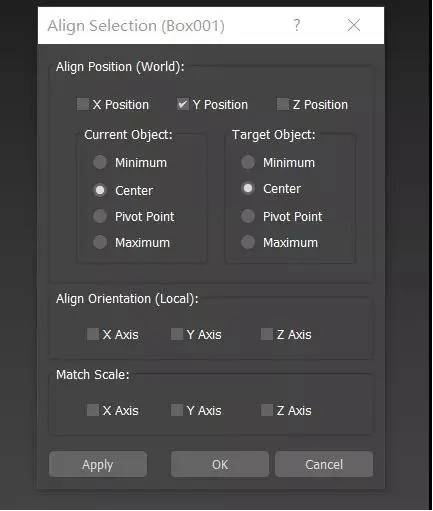Viewport: 433px width, 511px height.
Task: Close the Align Selection dialog window
Action: [354, 25]
